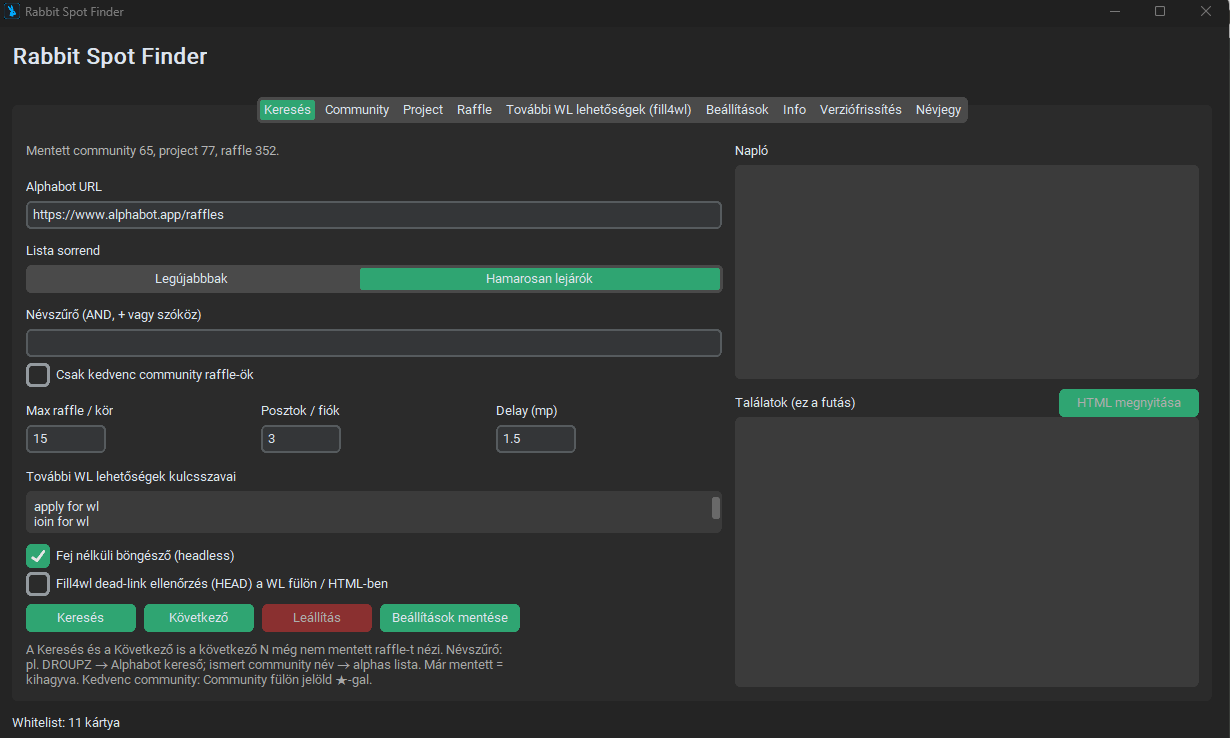Click the Posztok / fiók field
The image size is (1230, 738).
click(x=301, y=439)
